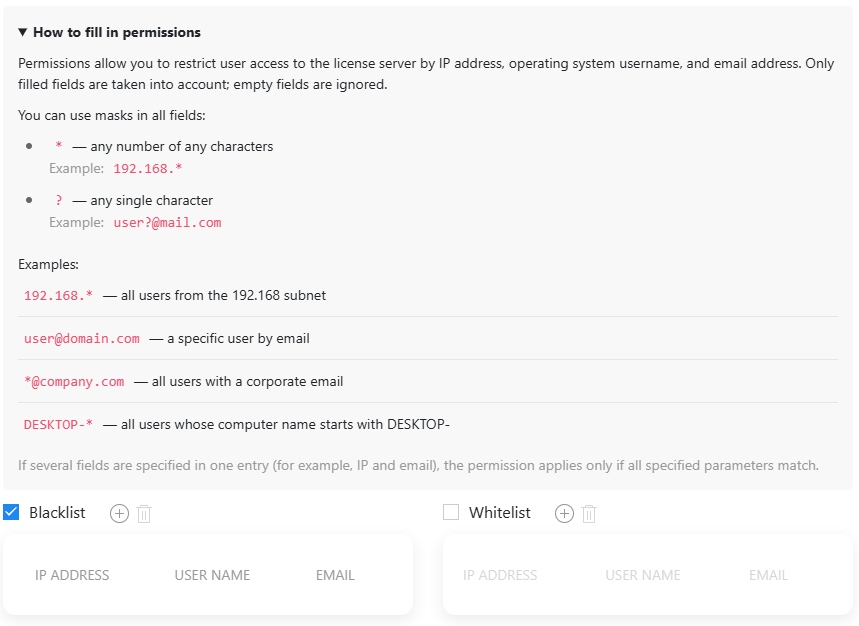859x626 pixels.
Task: Uncheck the Blacklist checkbox
Action: click(x=12, y=513)
